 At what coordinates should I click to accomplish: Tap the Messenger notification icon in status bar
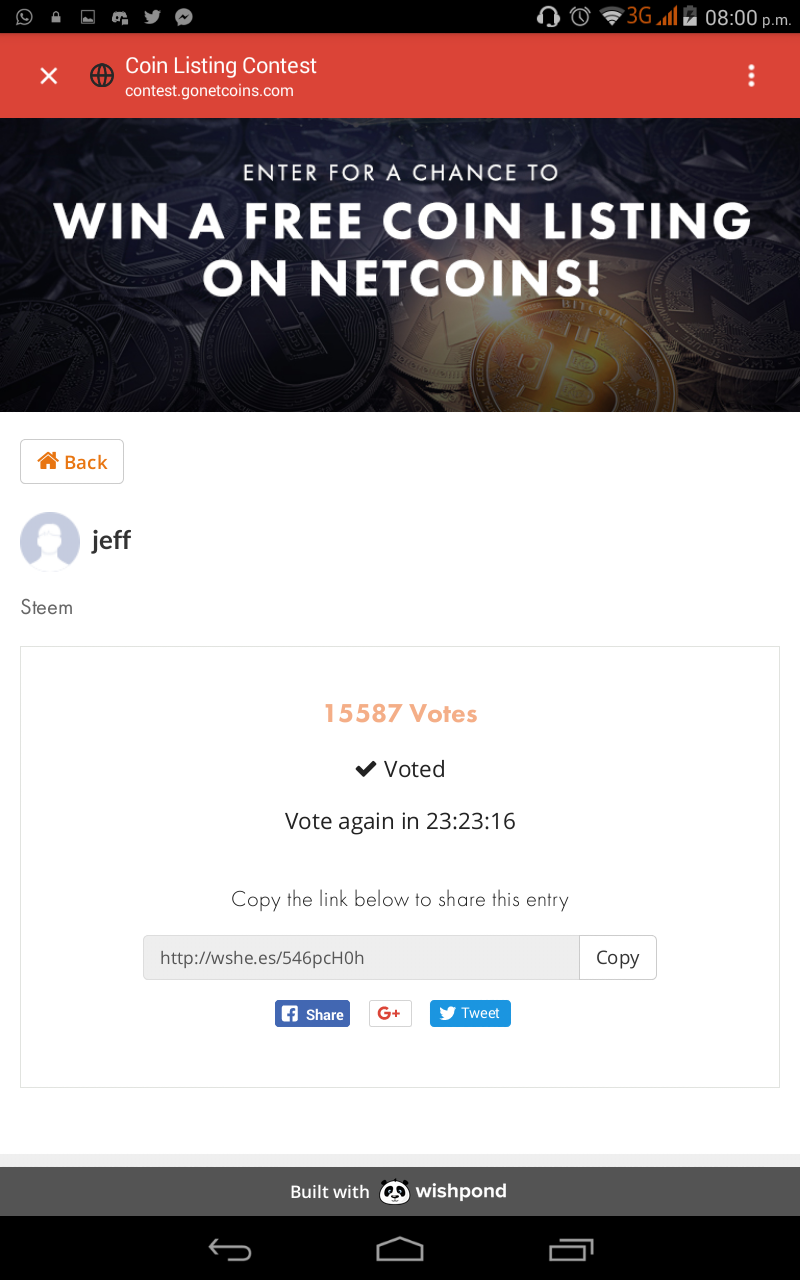point(184,16)
